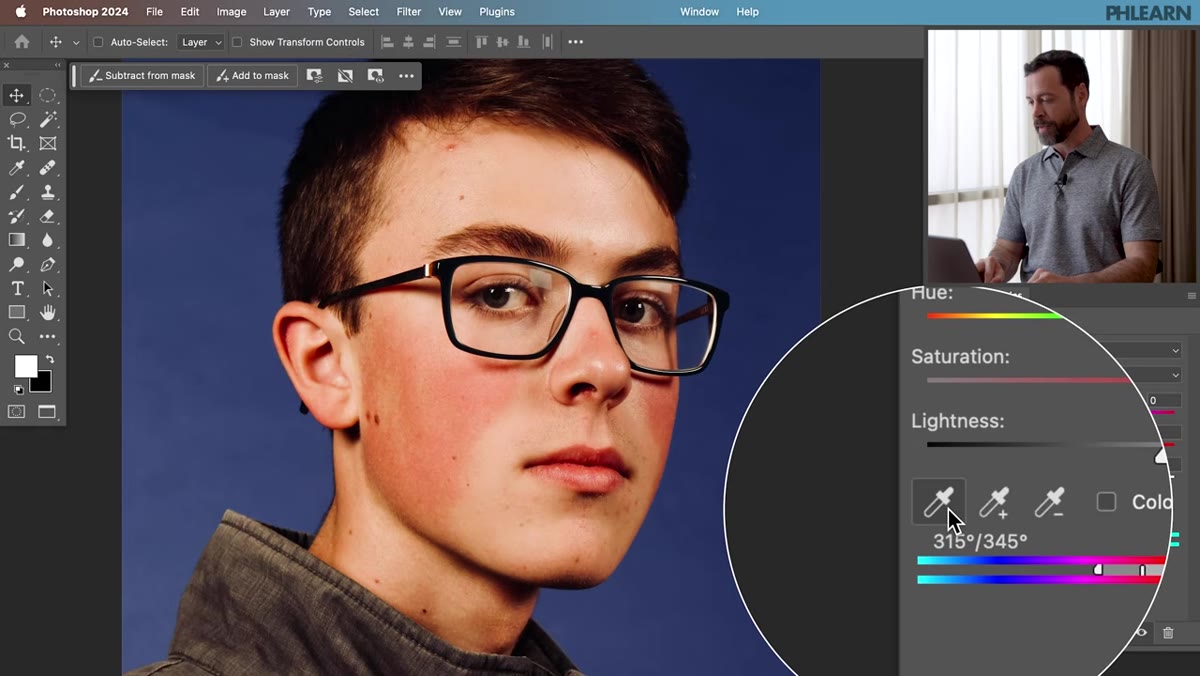
Task: Open the Properties panel menu icon
Action: [1191, 296]
